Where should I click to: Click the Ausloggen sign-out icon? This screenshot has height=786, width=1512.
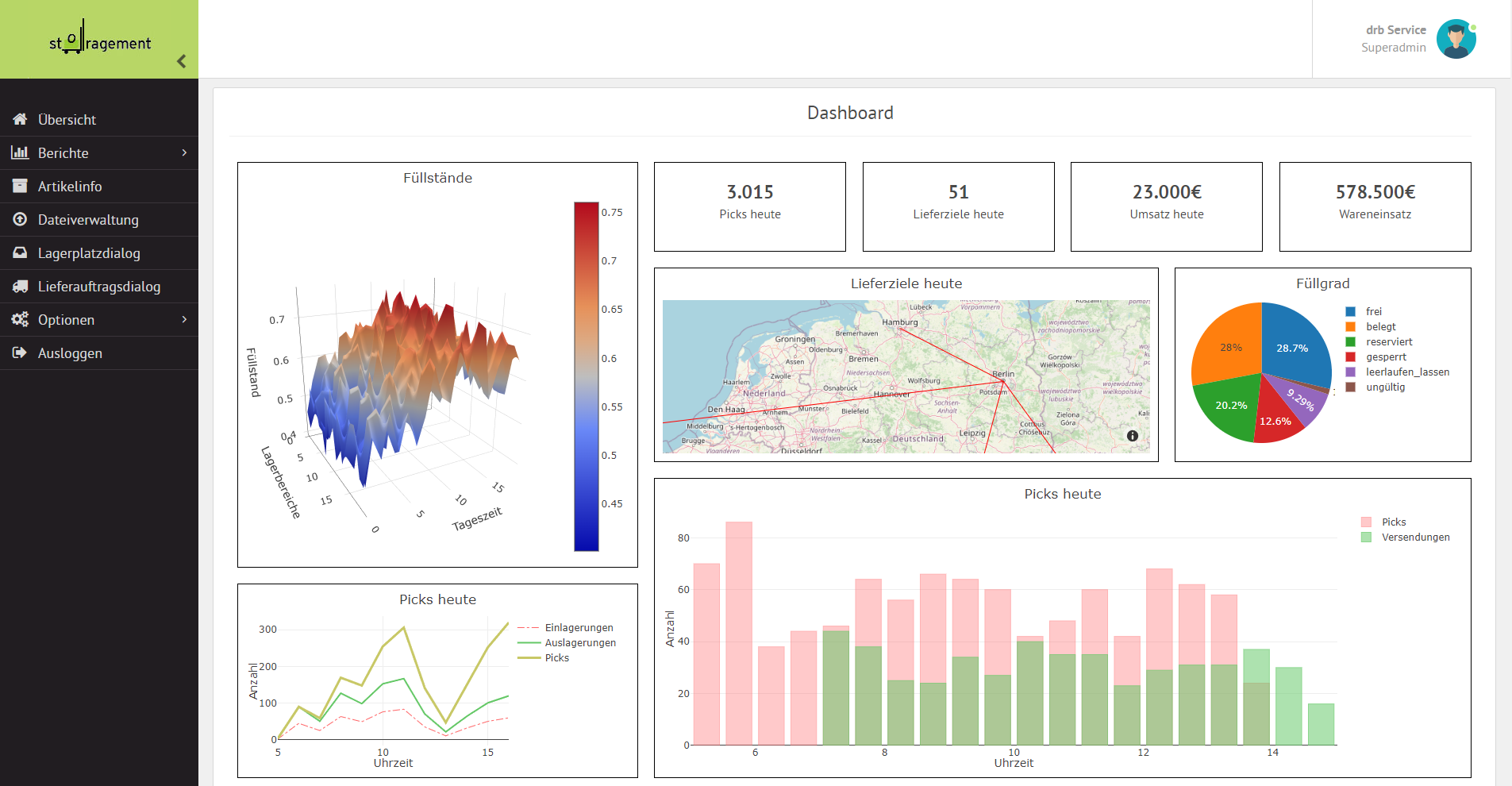point(20,353)
